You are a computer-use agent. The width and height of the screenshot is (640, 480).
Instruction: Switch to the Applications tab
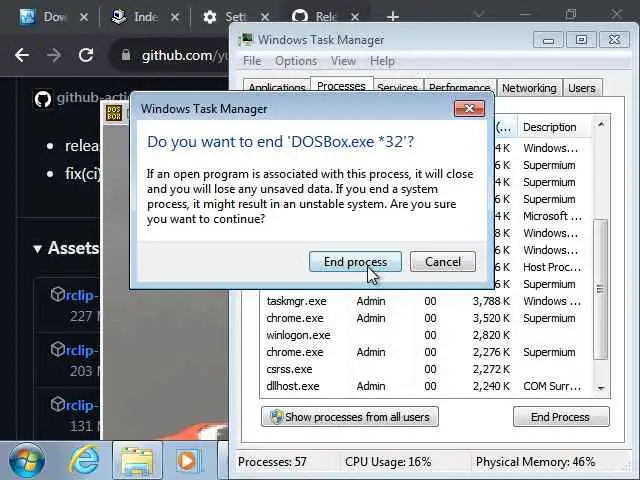(277, 87)
